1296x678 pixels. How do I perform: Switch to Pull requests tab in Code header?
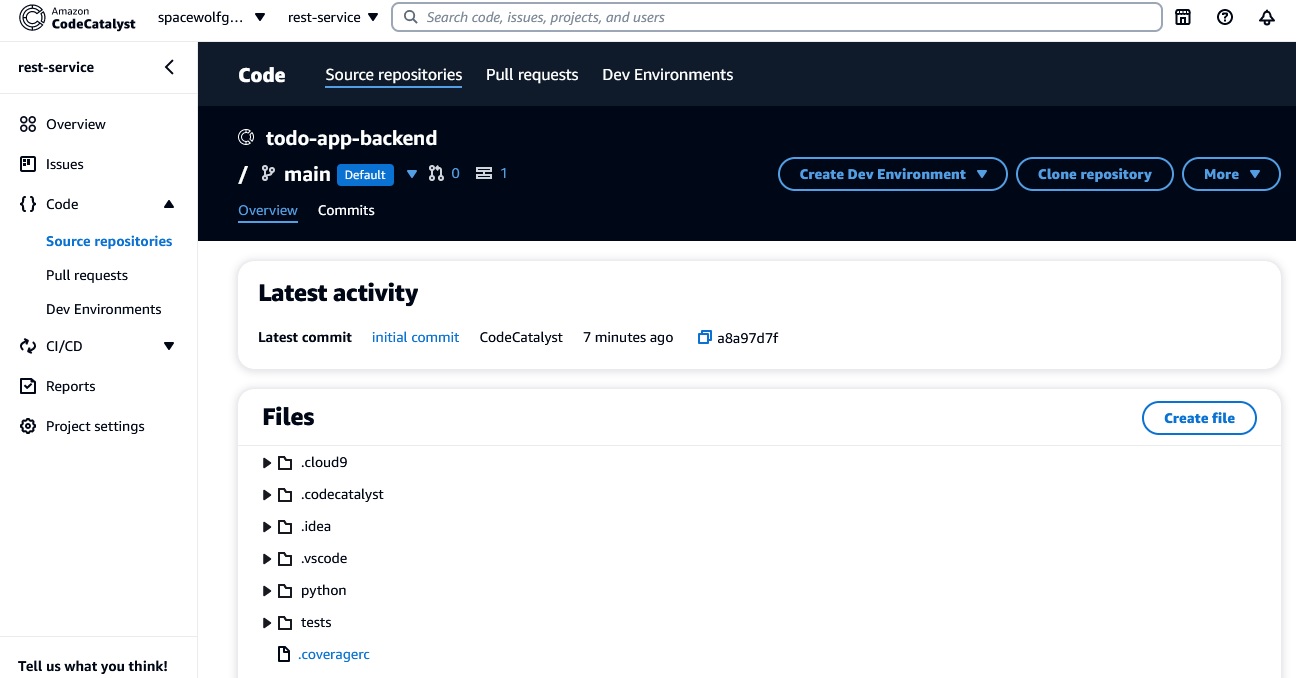pyautogui.click(x=532, y=75)
